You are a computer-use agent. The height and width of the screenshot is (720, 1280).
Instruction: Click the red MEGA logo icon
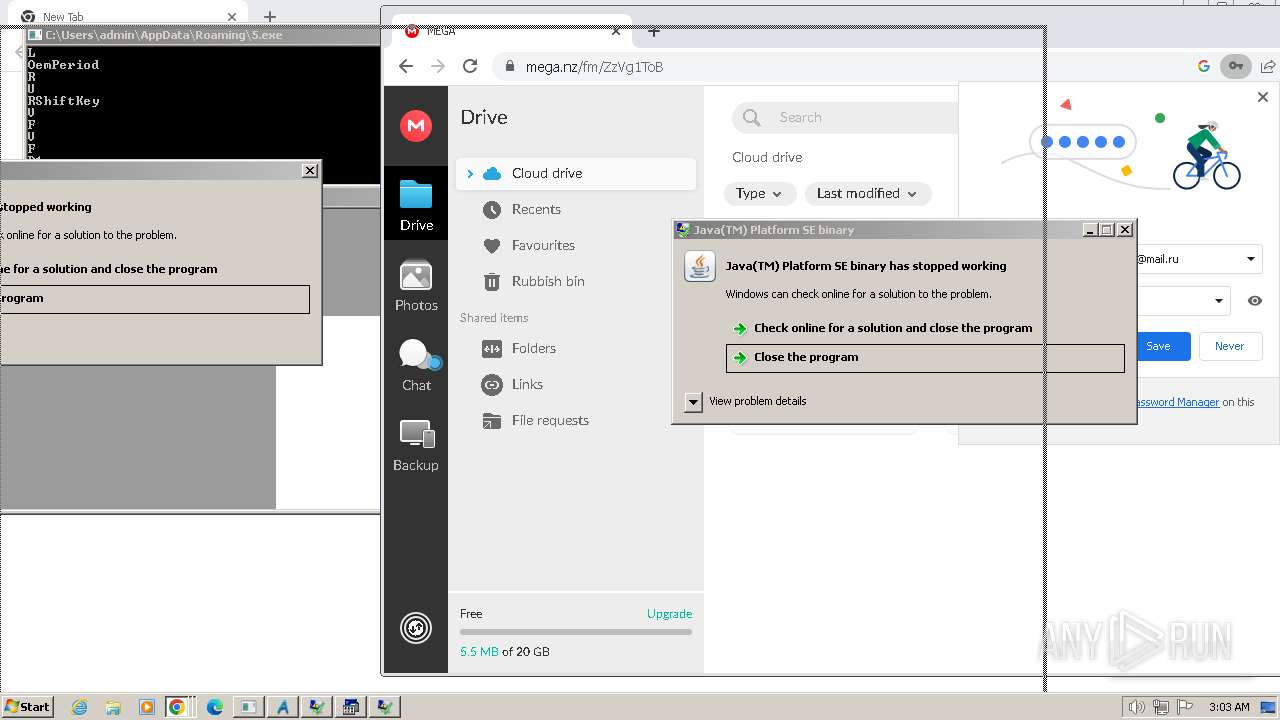[x=416, y=126]
